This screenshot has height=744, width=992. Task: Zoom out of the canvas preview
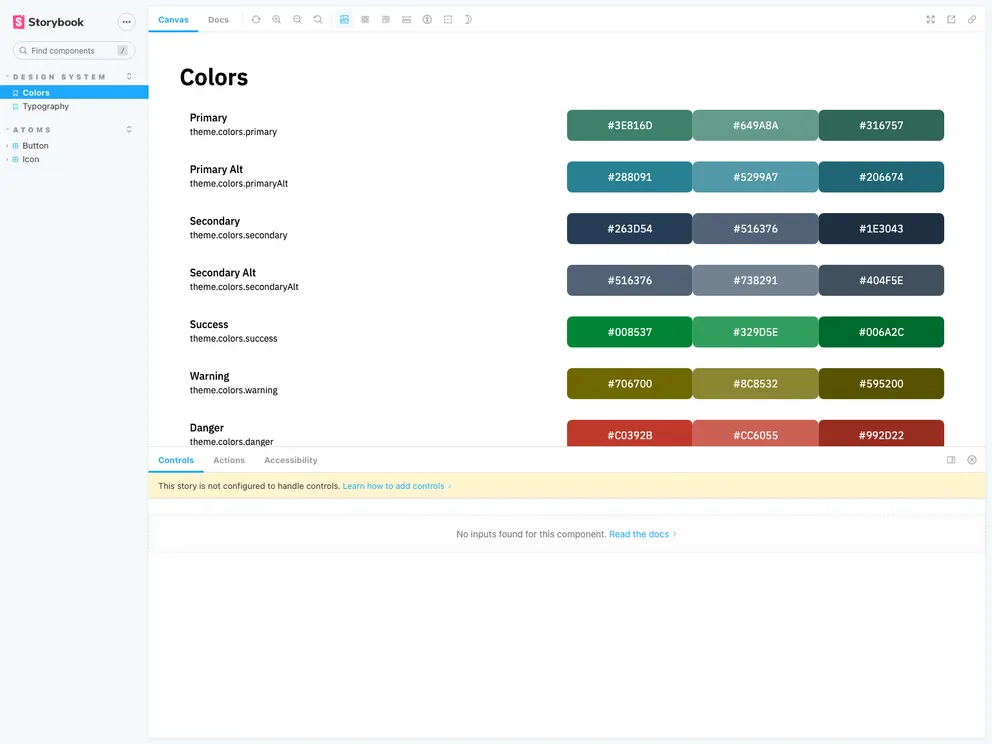(297, 20)
